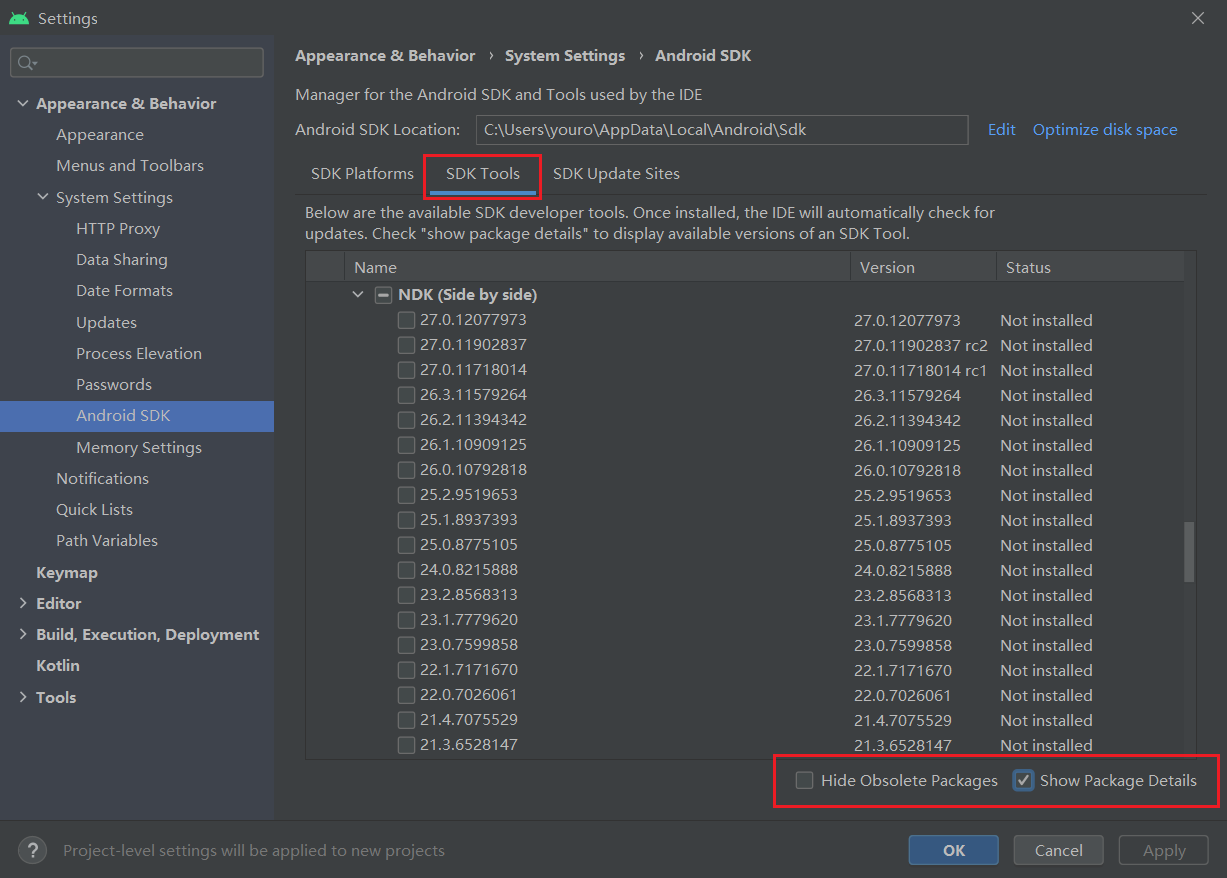This screenshot has width=1227, height=878.
Task: Expand Build, Execution, Deployment section
Action: point(23,635)
